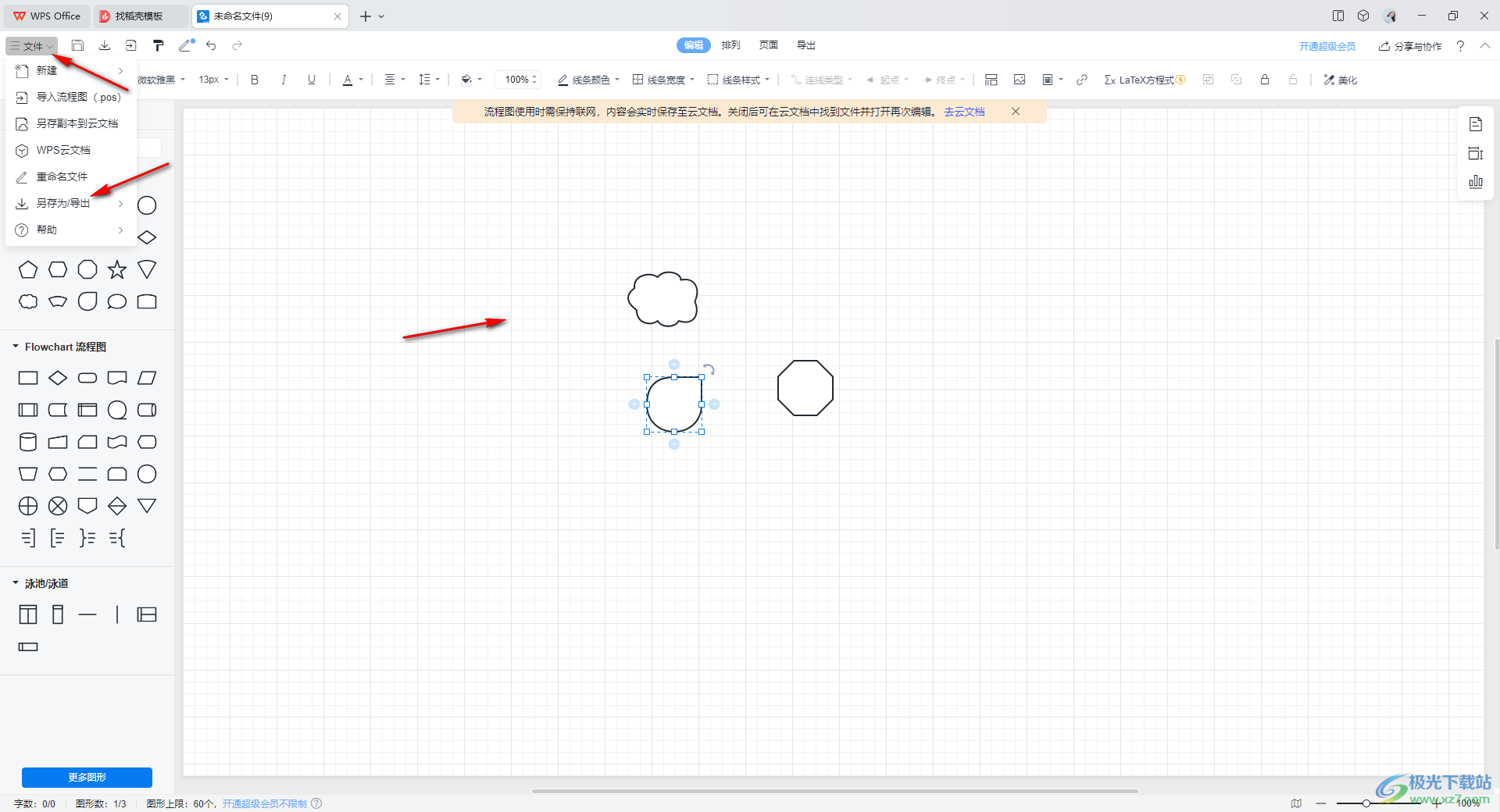The image size is (1500, 812).
Task: Switch to the 页面 tab
Action: click(x=769, y=45)
